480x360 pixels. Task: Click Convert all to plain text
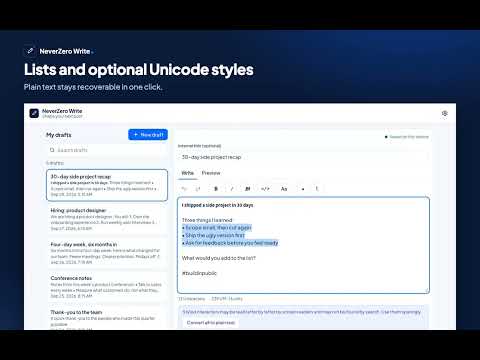pyautogui.click(x=211, y=323)
